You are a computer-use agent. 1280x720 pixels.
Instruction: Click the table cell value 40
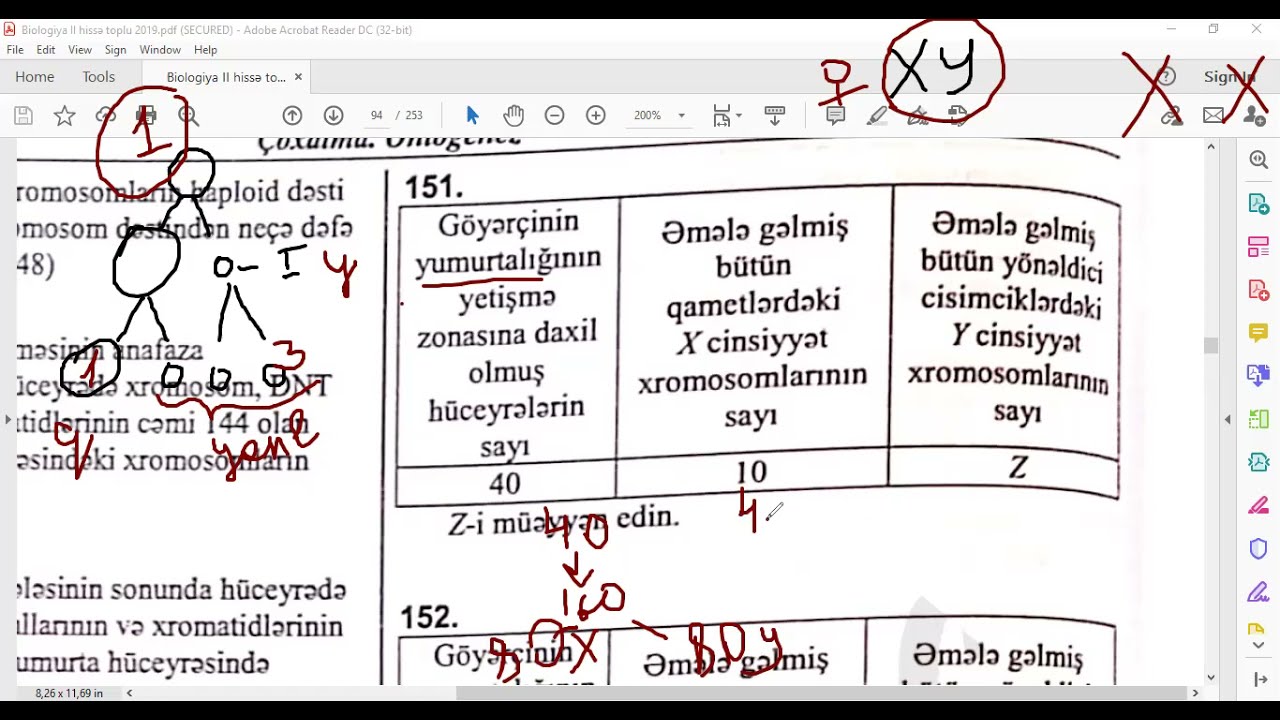point(505,484)
